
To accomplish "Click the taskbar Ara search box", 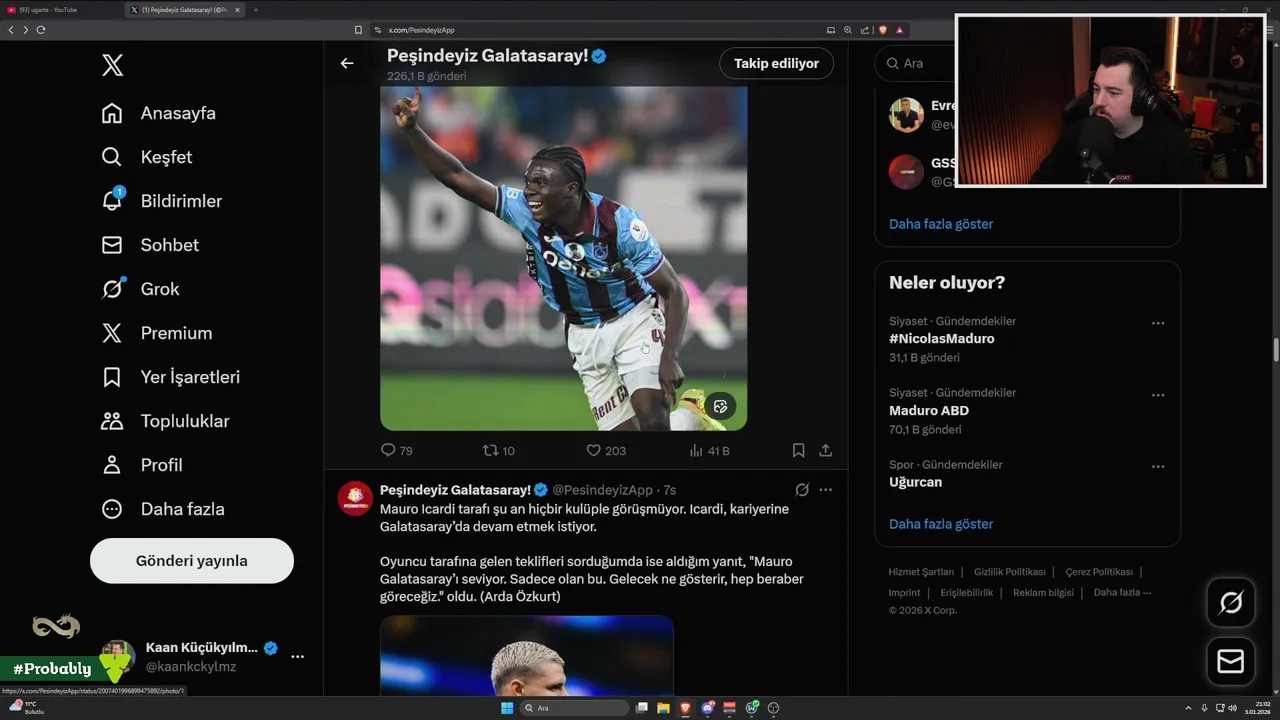I will (575, 708).
